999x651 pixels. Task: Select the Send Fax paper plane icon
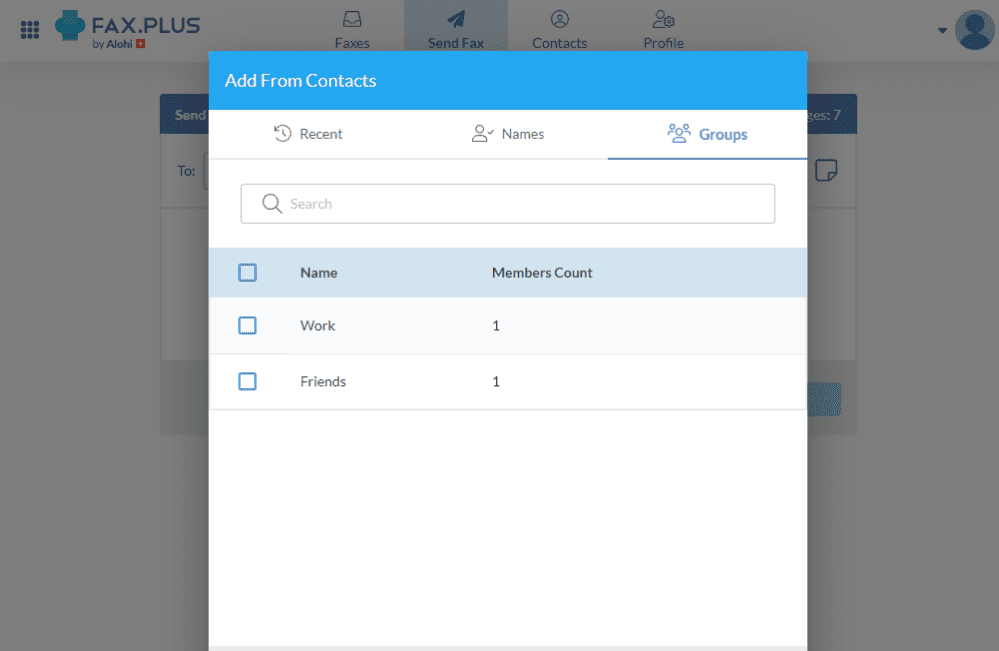click(456, 19)
